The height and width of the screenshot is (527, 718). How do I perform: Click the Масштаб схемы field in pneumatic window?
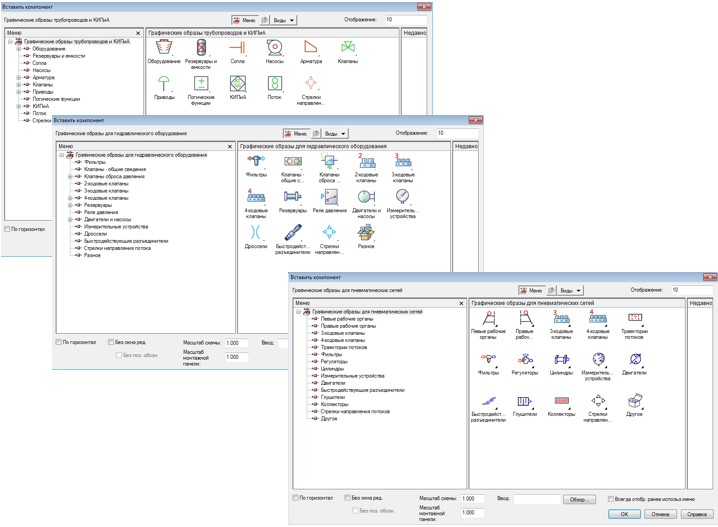[472, 499]
